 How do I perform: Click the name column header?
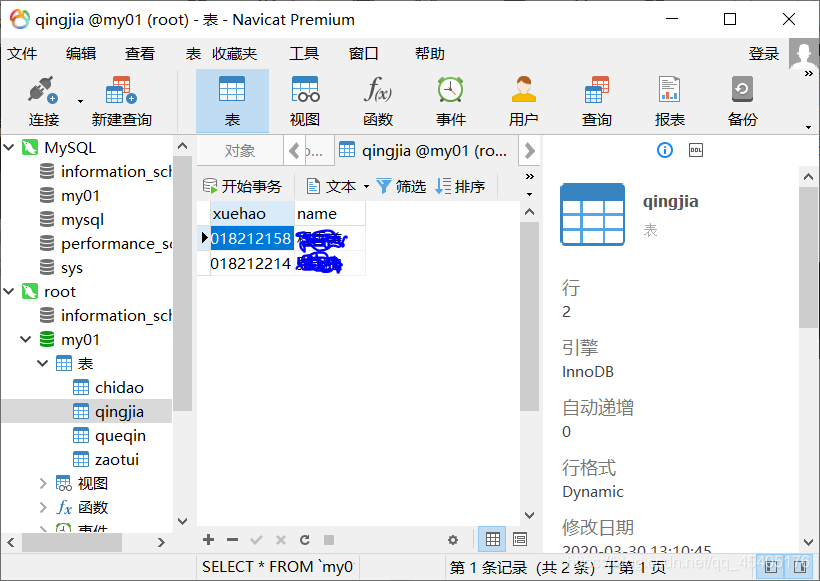click(329, 213)
